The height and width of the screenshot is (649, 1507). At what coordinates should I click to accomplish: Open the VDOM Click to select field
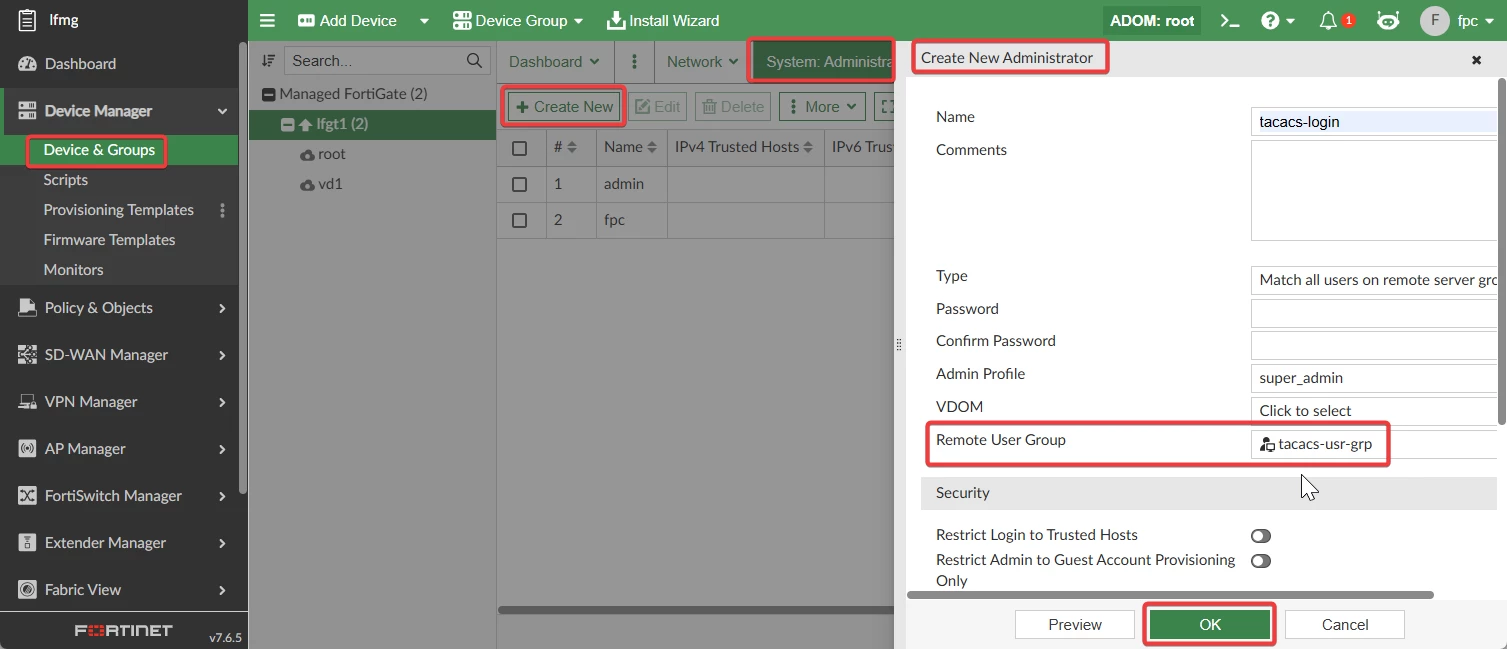pos(1374,410)
